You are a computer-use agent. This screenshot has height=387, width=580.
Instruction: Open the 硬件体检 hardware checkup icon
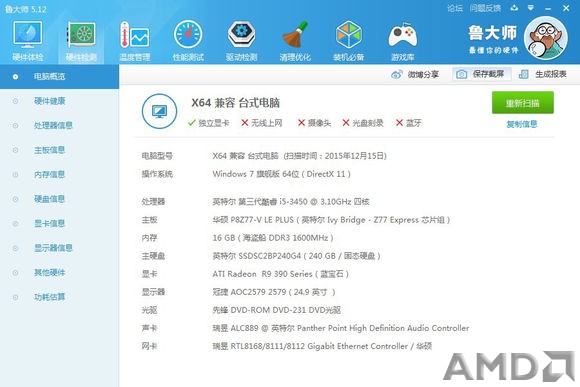click(x=28, y=41)
